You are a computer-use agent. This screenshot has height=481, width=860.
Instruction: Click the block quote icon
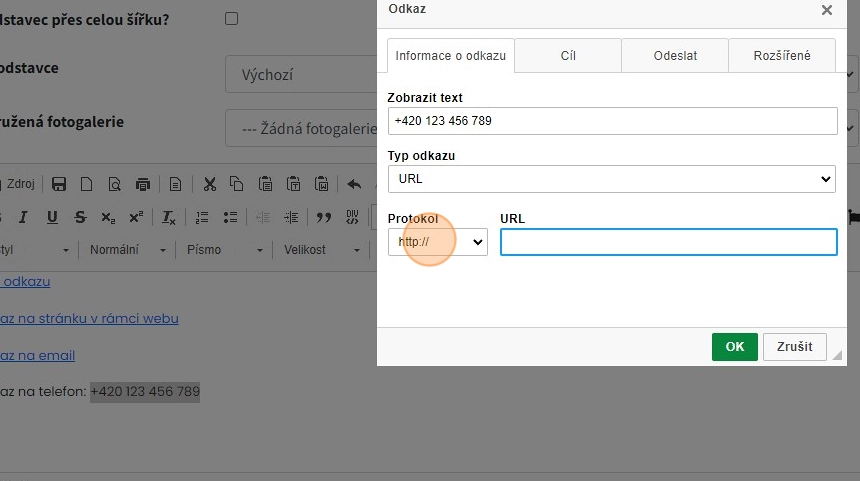323,217
